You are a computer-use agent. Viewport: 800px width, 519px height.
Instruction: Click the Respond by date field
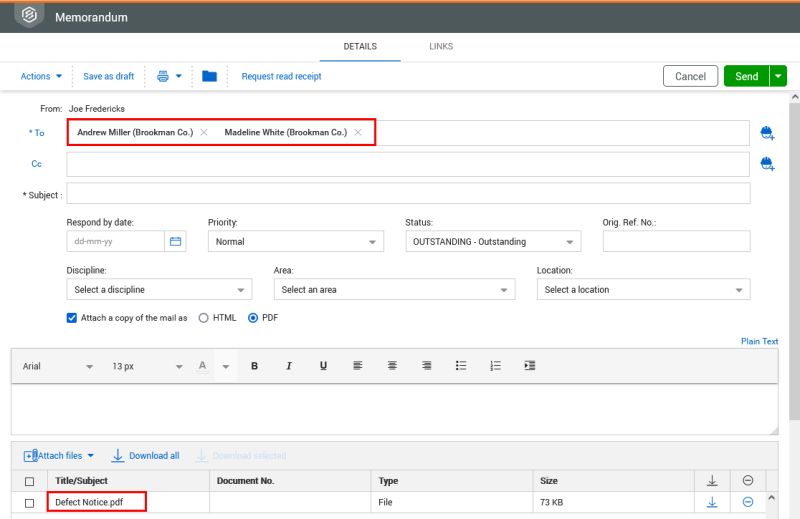click(116, 241)
